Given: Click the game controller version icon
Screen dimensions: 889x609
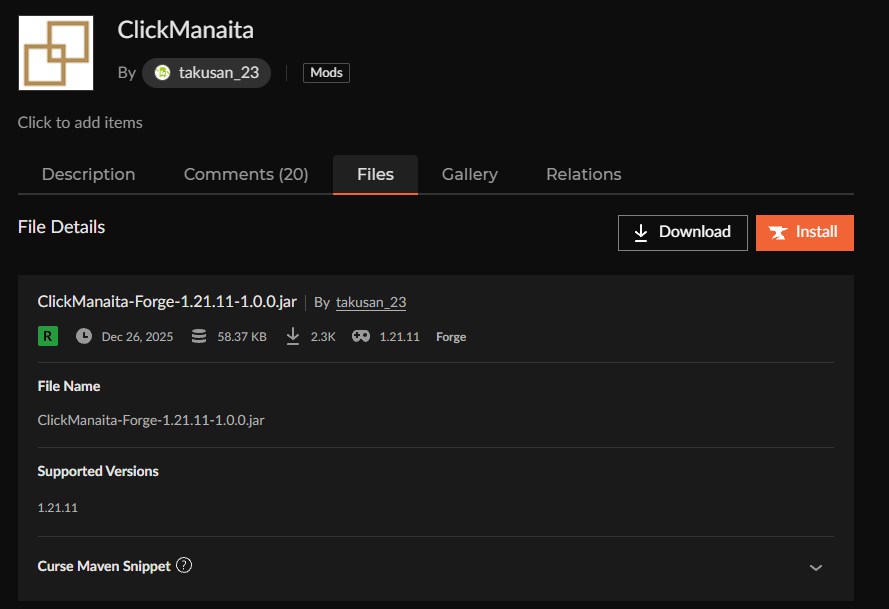Looking at the screenshot, I should click(x=360, y=336).
